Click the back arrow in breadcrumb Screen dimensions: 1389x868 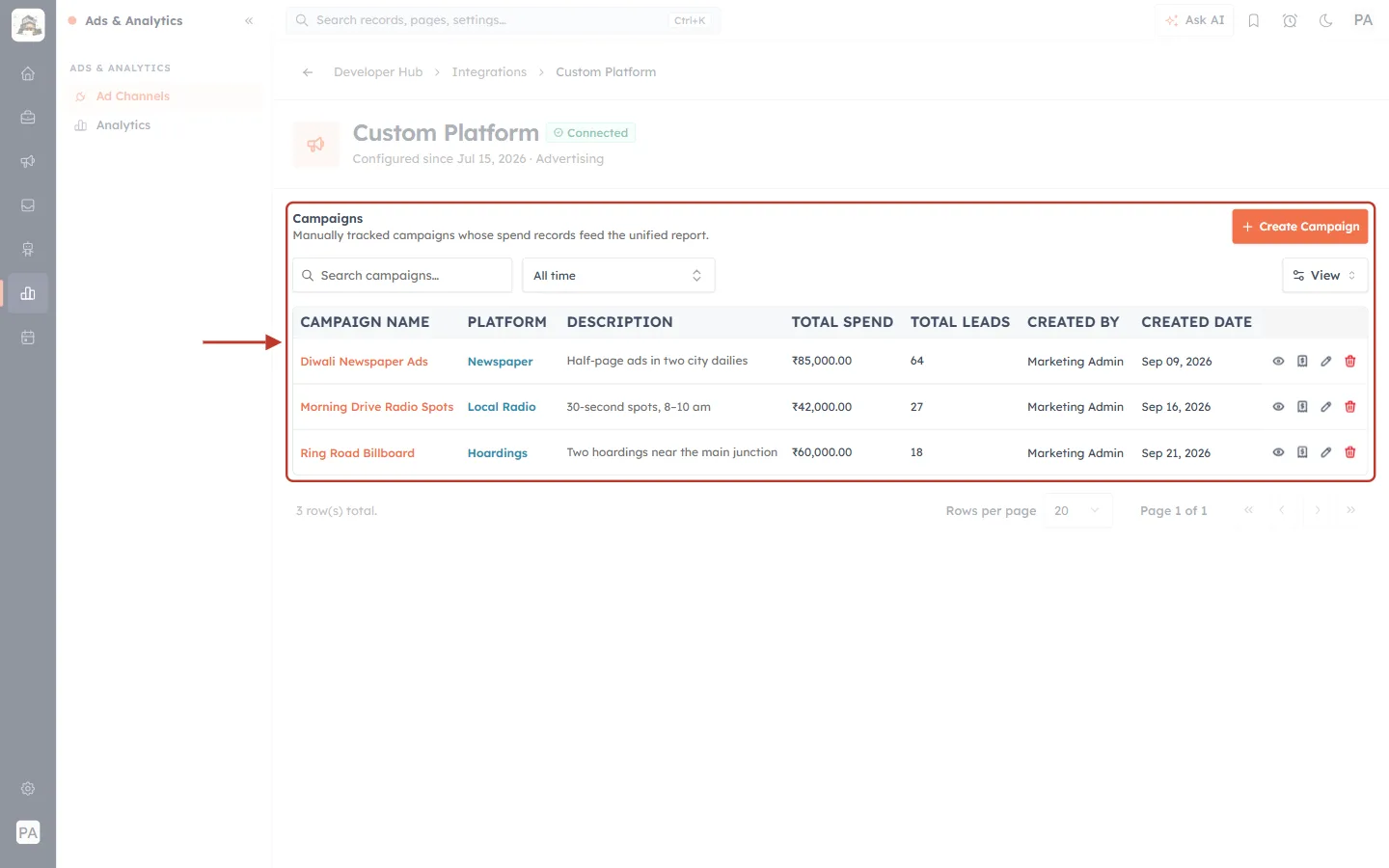tap(308, 72)
